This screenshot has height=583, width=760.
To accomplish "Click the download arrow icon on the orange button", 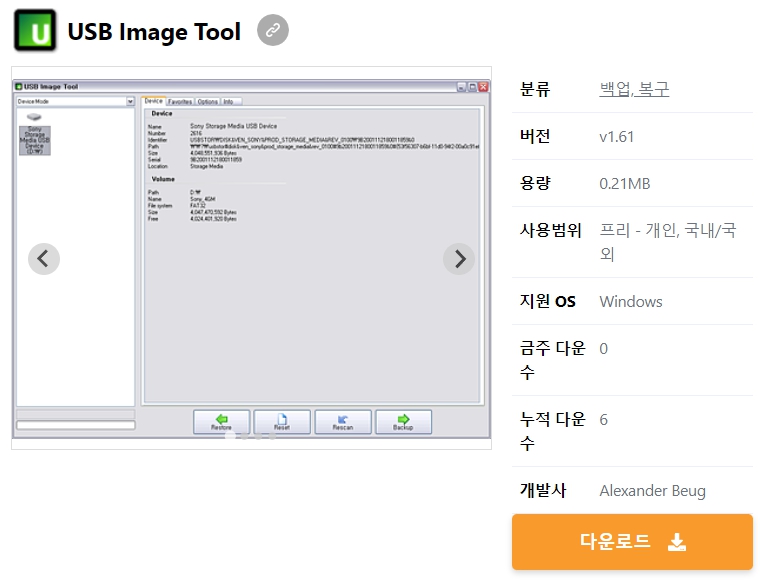I will pos(677,542).
